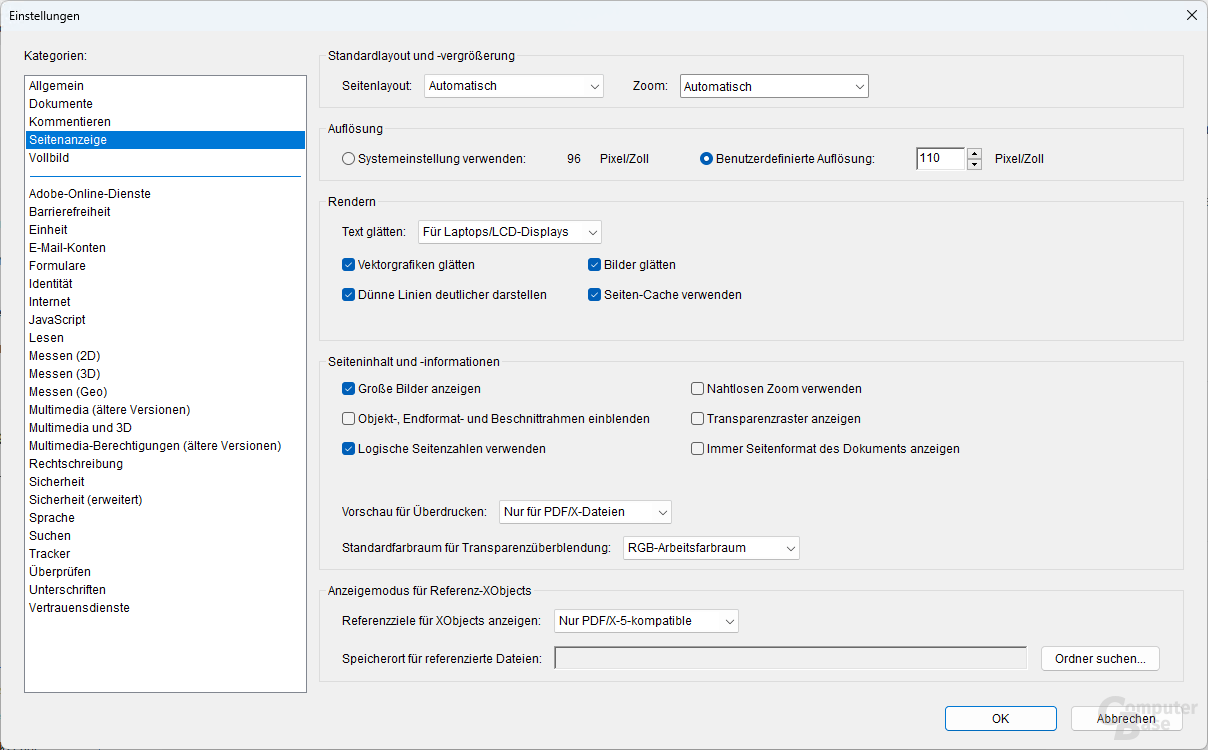Viewport: 1208px width, 750px height.
Task: Toggle Seiten-Cache verwenden checkbox
Action: [x=595, y=295]
